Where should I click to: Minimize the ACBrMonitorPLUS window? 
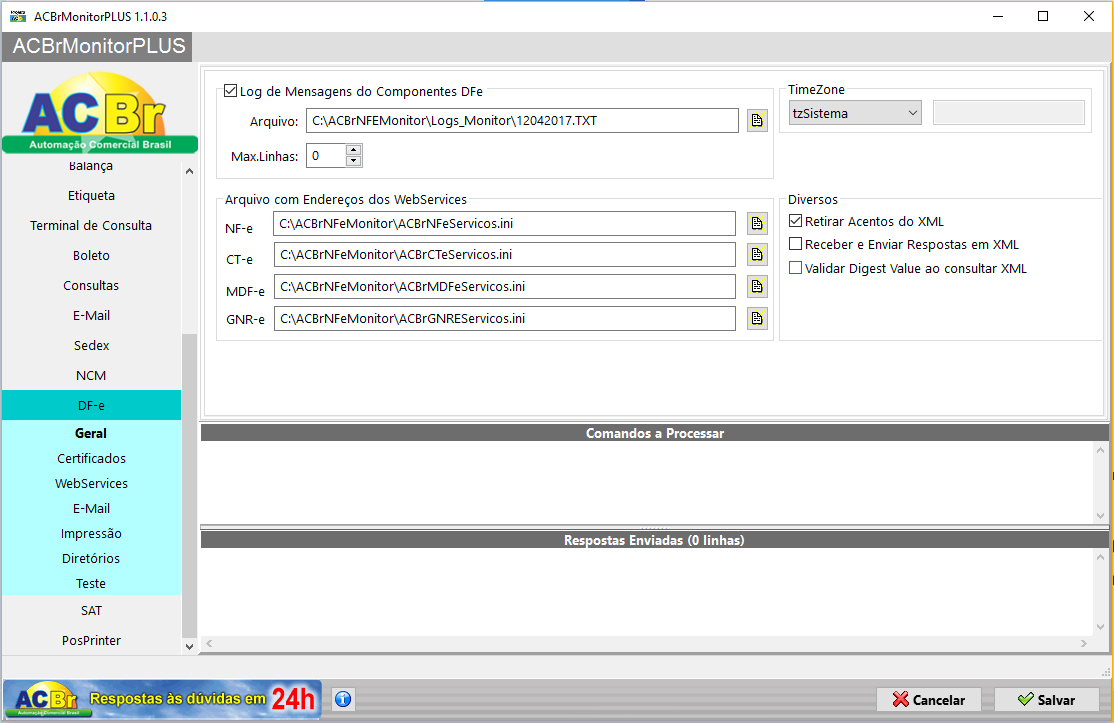[997, 16]
